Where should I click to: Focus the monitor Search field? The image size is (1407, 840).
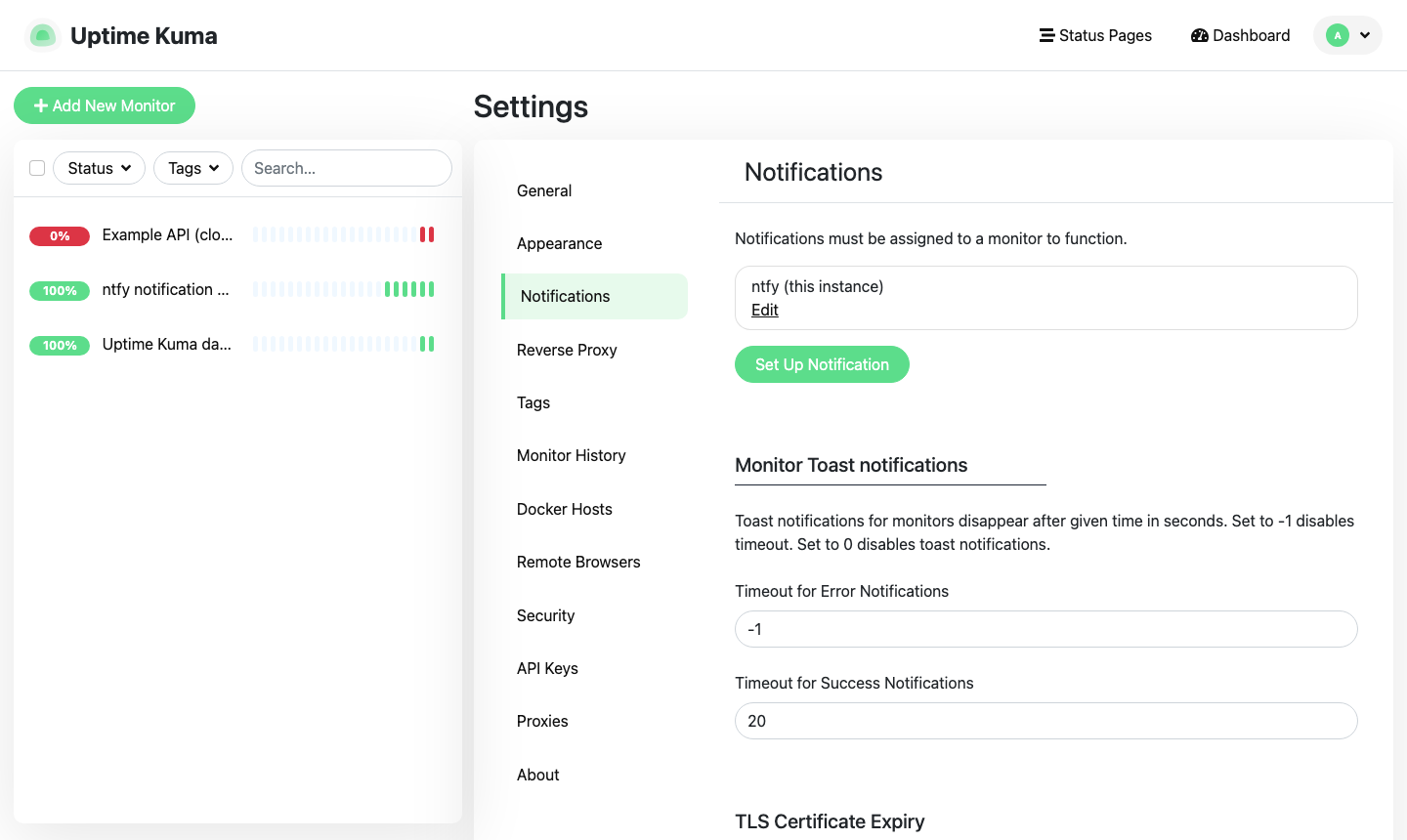(347, 168)
